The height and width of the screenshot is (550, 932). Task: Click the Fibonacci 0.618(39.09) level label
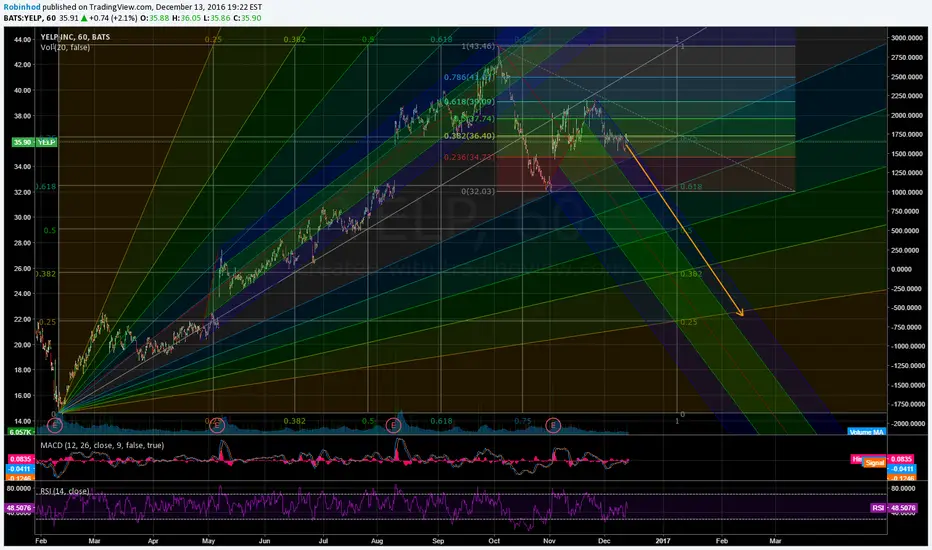470,102
